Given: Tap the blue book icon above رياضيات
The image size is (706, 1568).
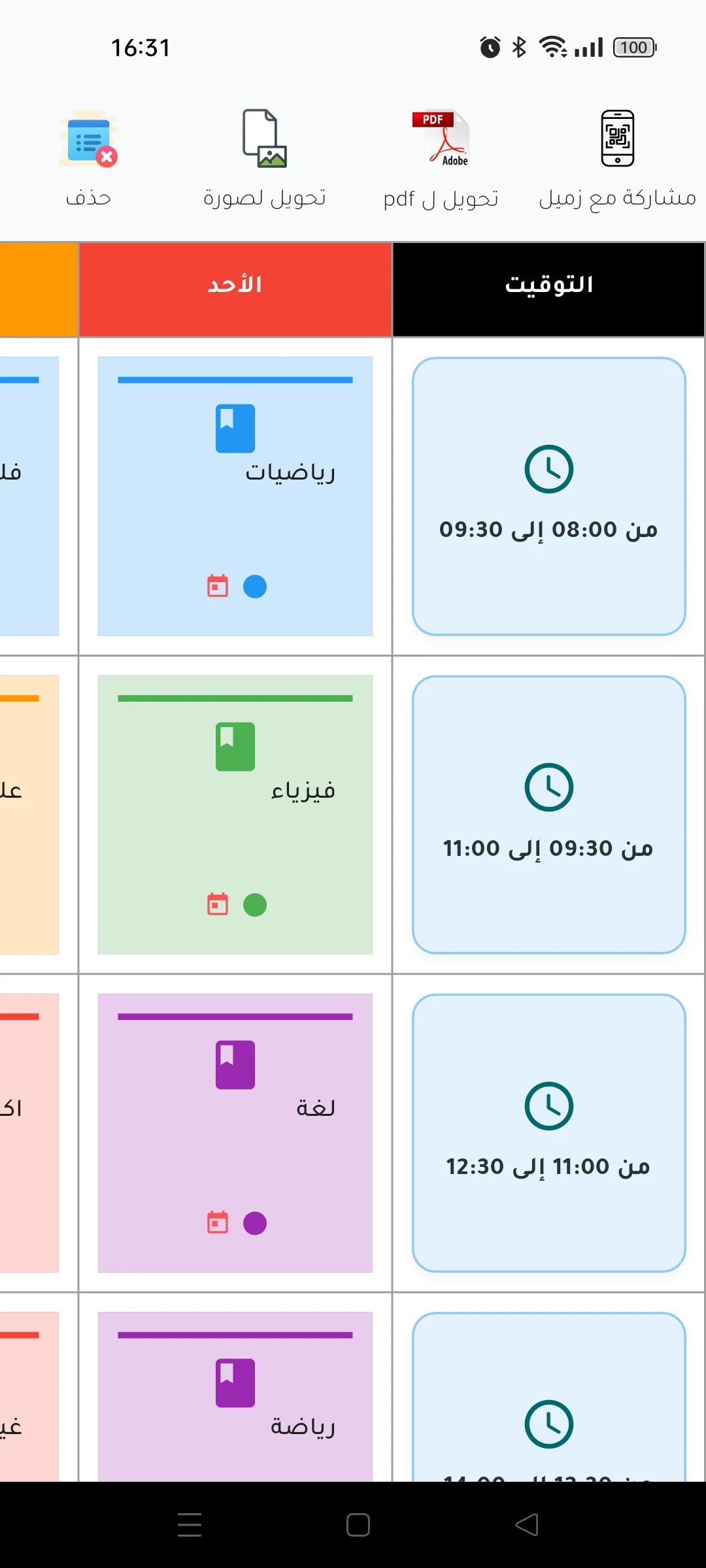Looking at the screenshot, I should 235,429.
